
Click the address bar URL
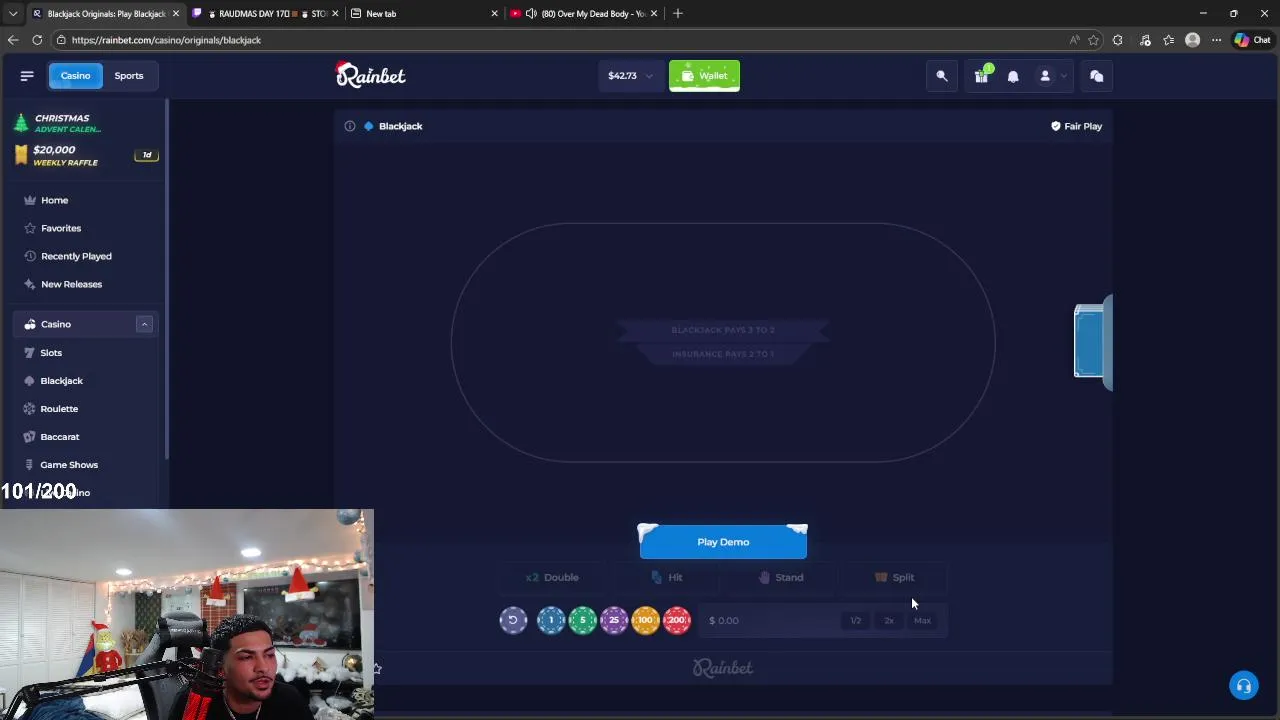pos(166,40)
